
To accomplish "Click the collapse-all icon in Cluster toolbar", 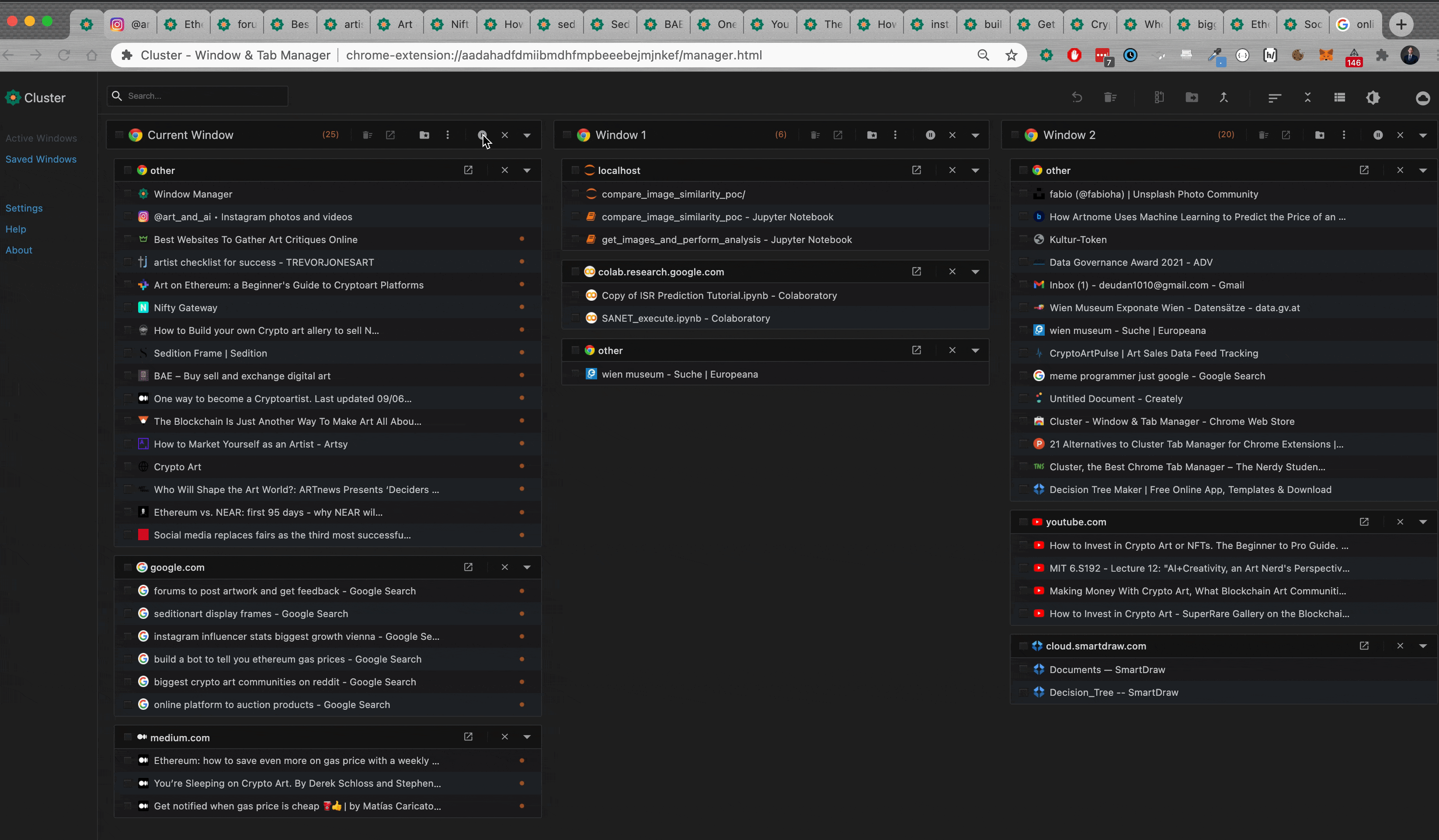I will (1307, 97).
